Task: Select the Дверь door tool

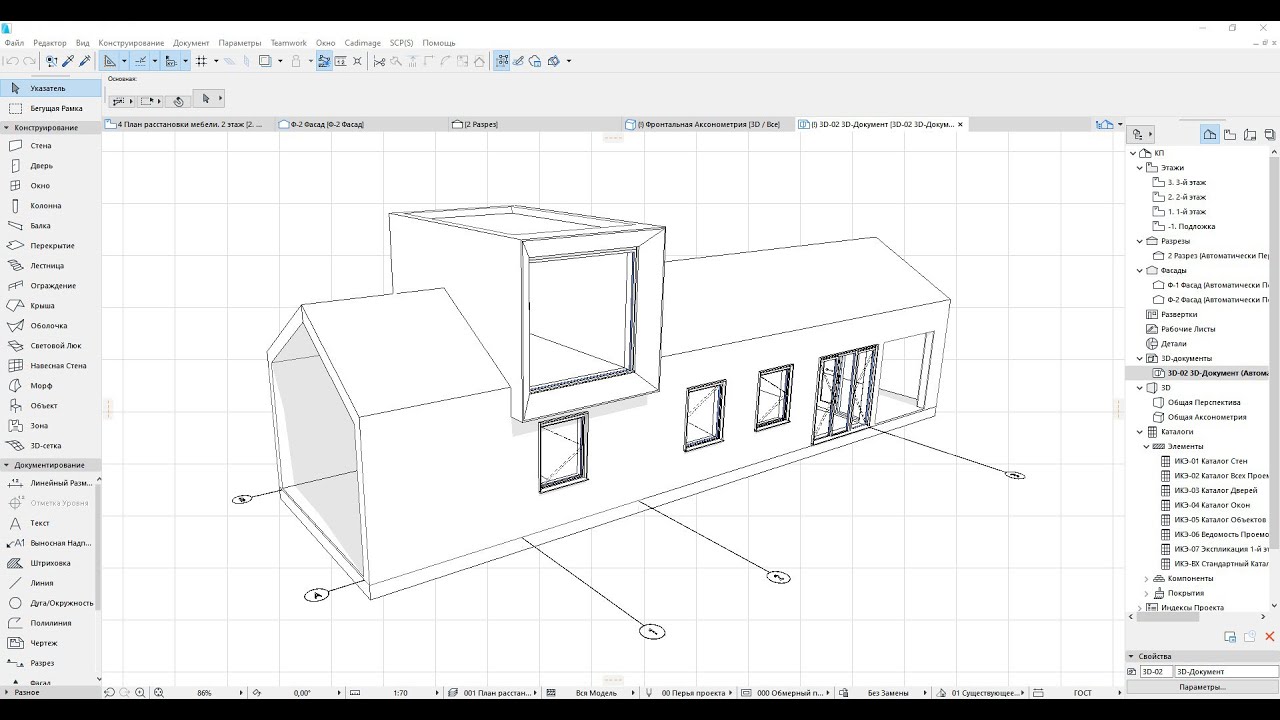Action: (50, 166)
